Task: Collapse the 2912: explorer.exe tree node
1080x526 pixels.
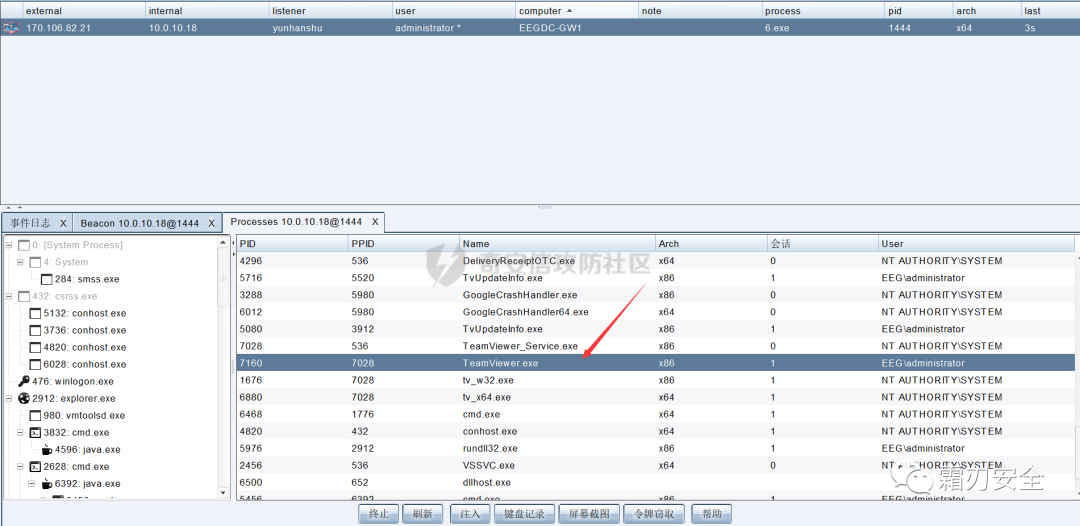Action: 9,398
